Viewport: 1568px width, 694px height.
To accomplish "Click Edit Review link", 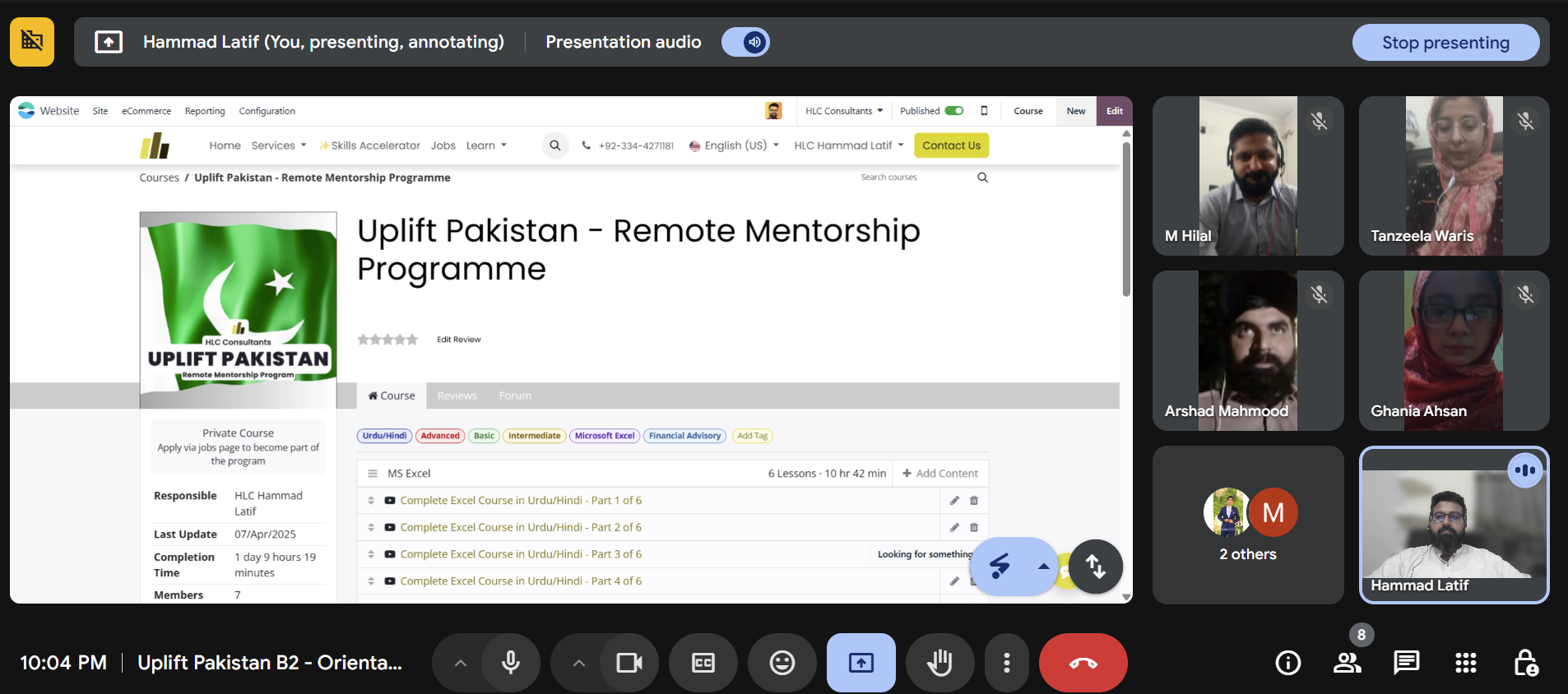I will tap(458, 340).
